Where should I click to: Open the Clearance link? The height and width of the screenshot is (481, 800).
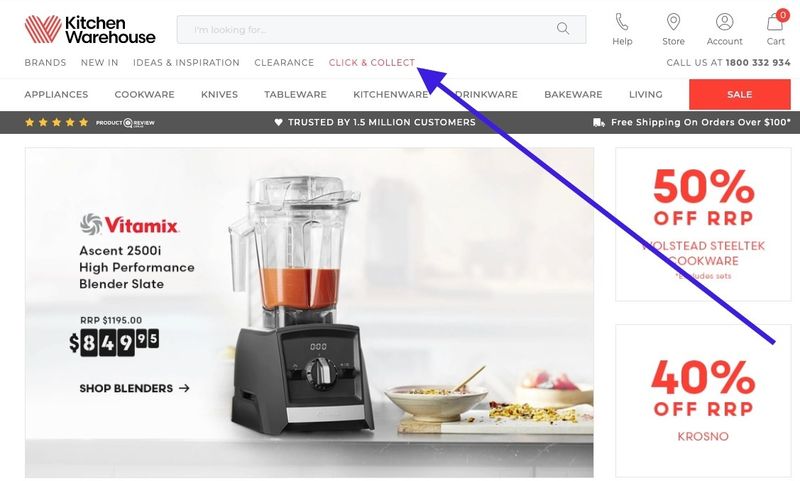point(284,62)
